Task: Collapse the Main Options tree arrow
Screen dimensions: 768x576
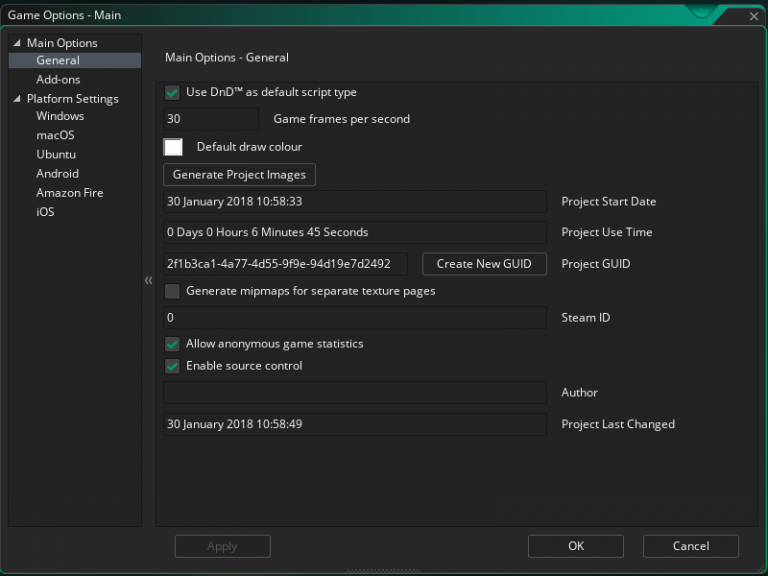Action: [17, 43]
